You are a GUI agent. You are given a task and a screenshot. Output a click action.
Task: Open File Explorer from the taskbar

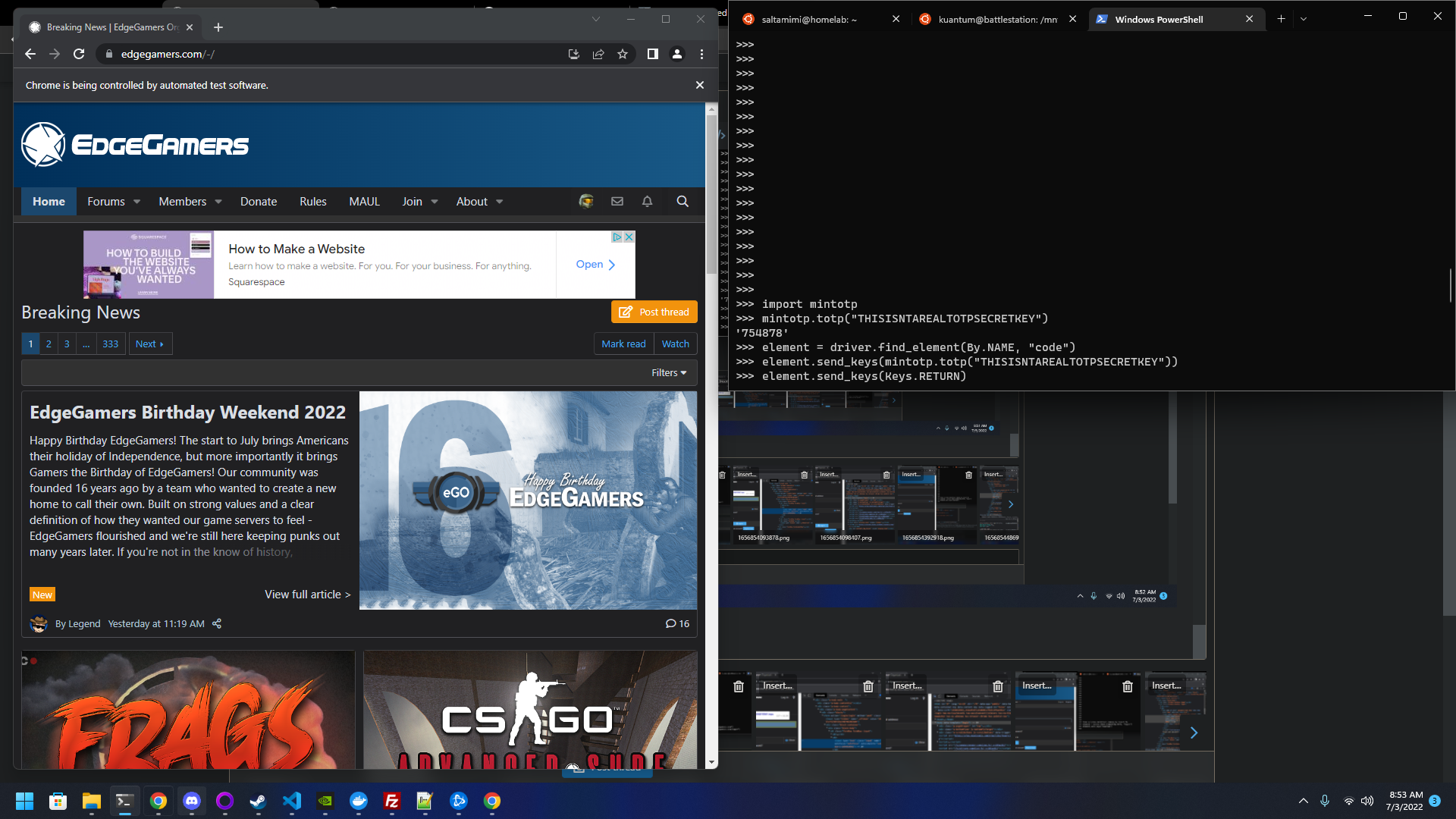(92, 801)
